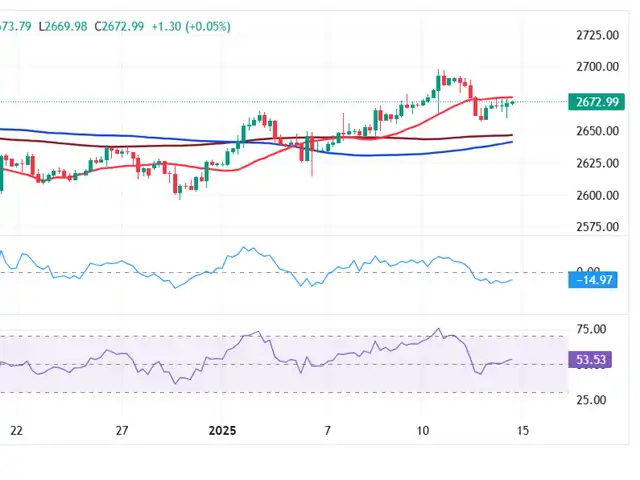
Task: Select date 10 on the time axis
Action: [424, 430]
